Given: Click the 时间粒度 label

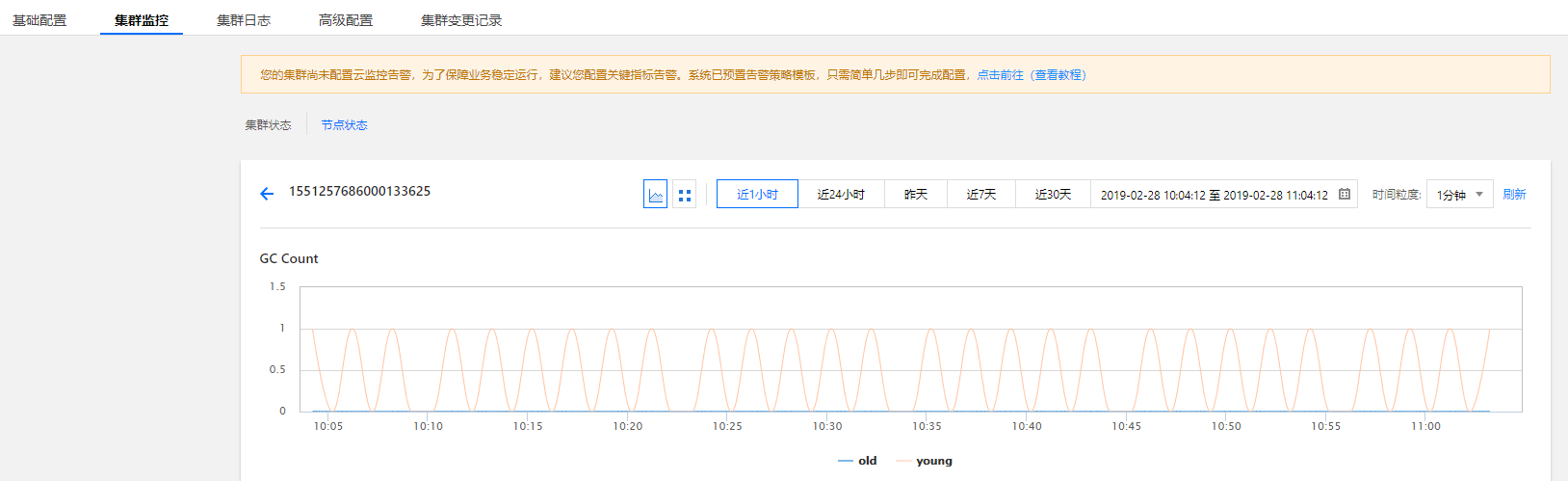Looking at the screenshot, I should [1397, 194].
